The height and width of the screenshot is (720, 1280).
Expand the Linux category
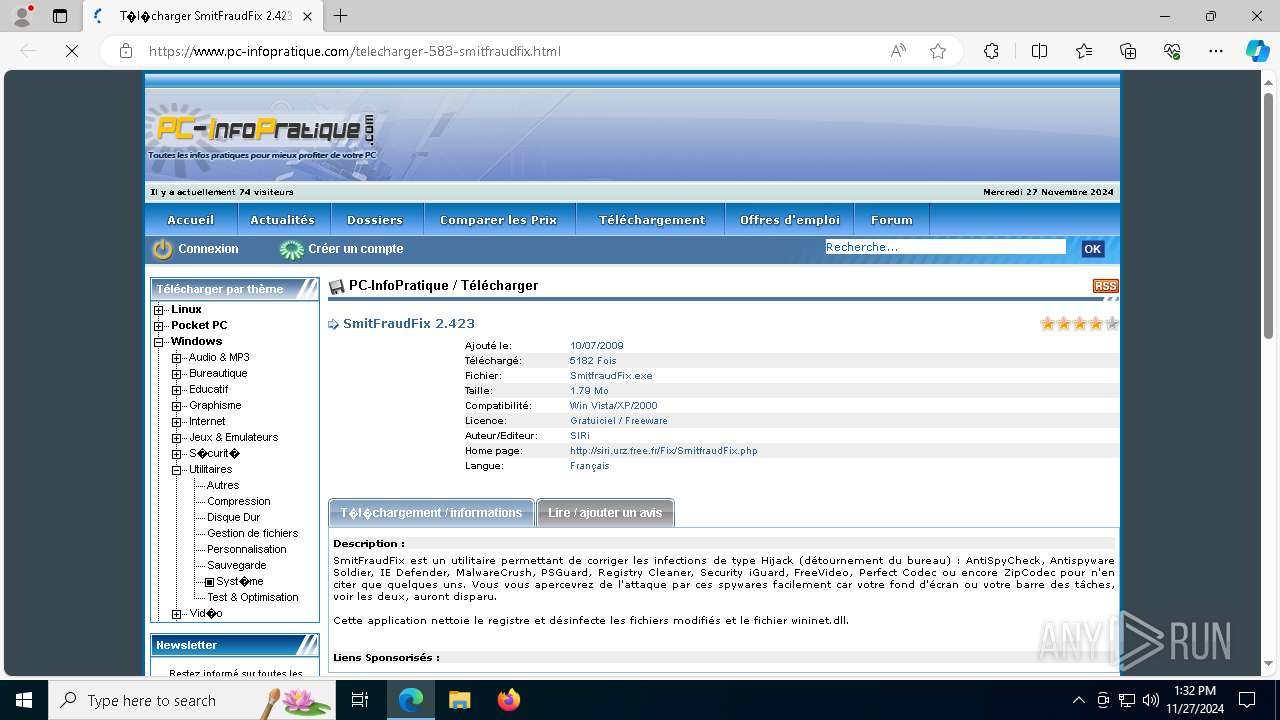[x=158, y=310]
